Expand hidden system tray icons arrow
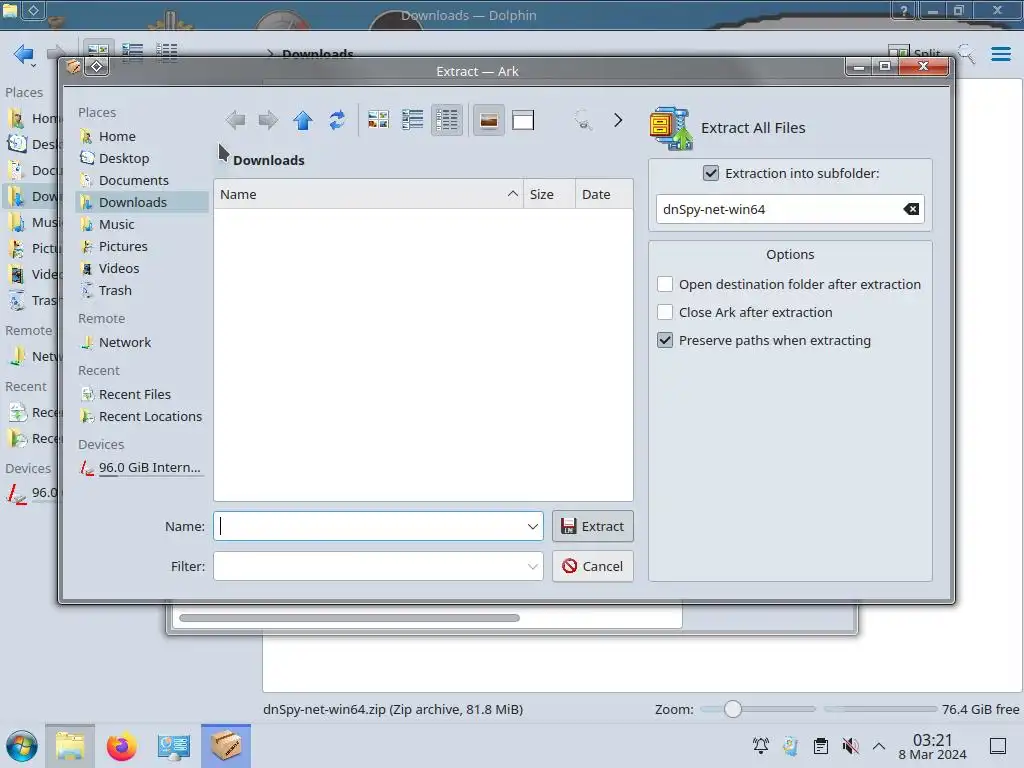This screenshot has height=768, width=1024. 879,746
